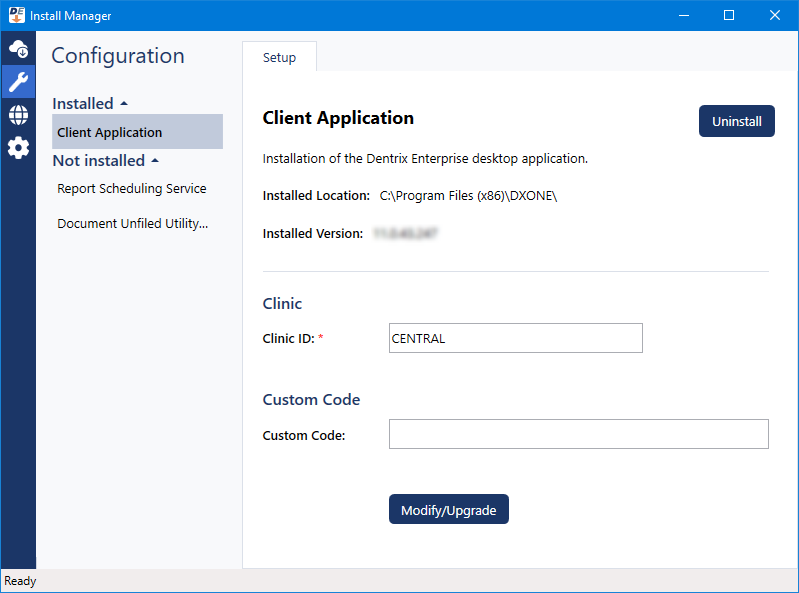Click the installed location path text

tap(468, 196)
